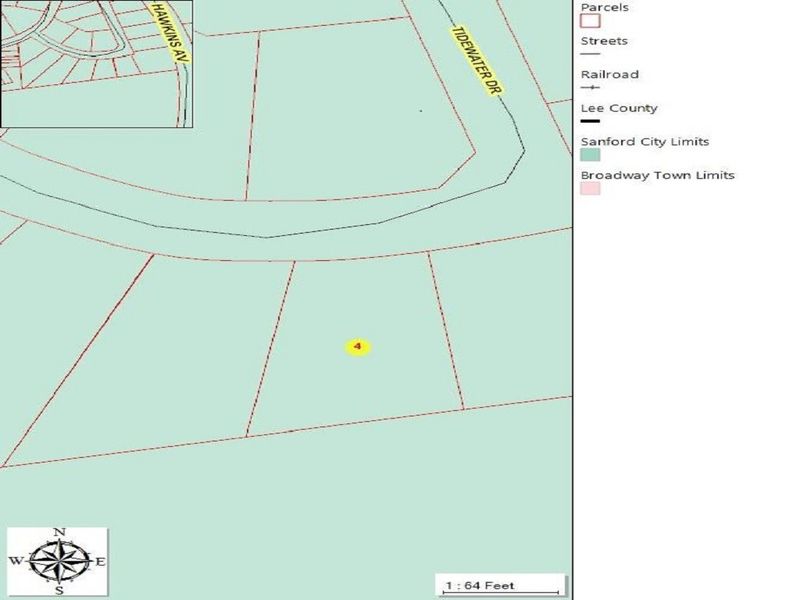The image size is (800, 600).
Task: Open the overview inset map thumbnail
Action: click(x=96, y=63)
